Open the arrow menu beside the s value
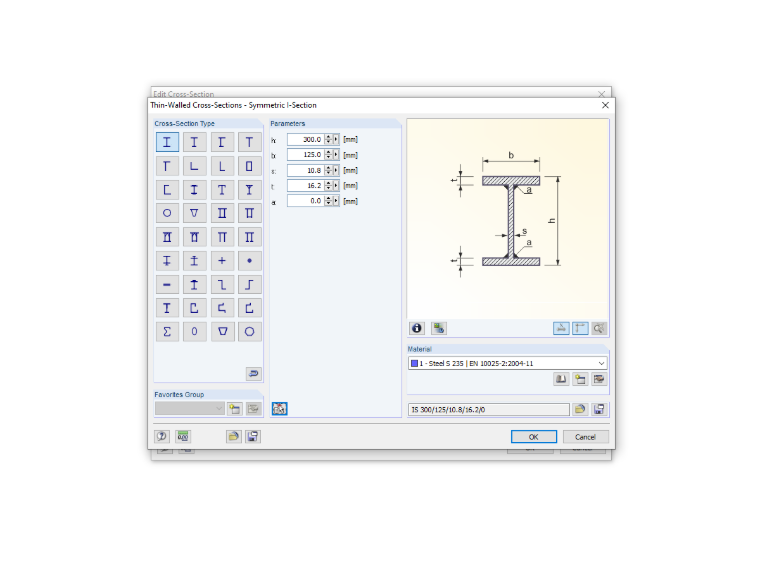The image size is (760, 570). coord(336,170)
